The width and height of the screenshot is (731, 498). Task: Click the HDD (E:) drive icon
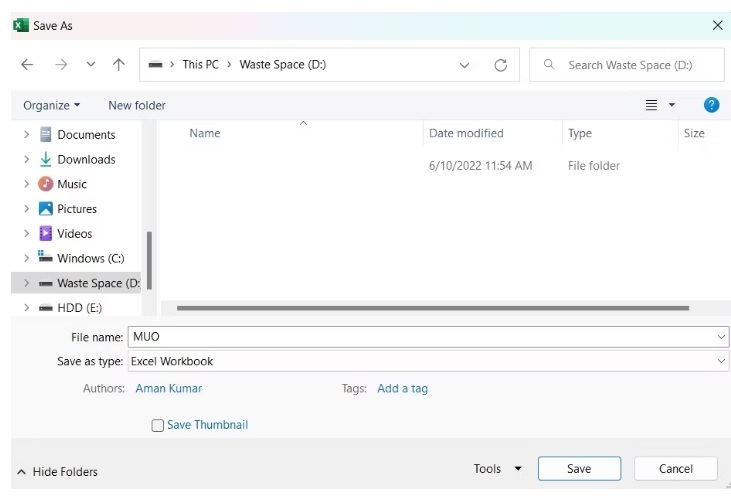tap(46, 308)
